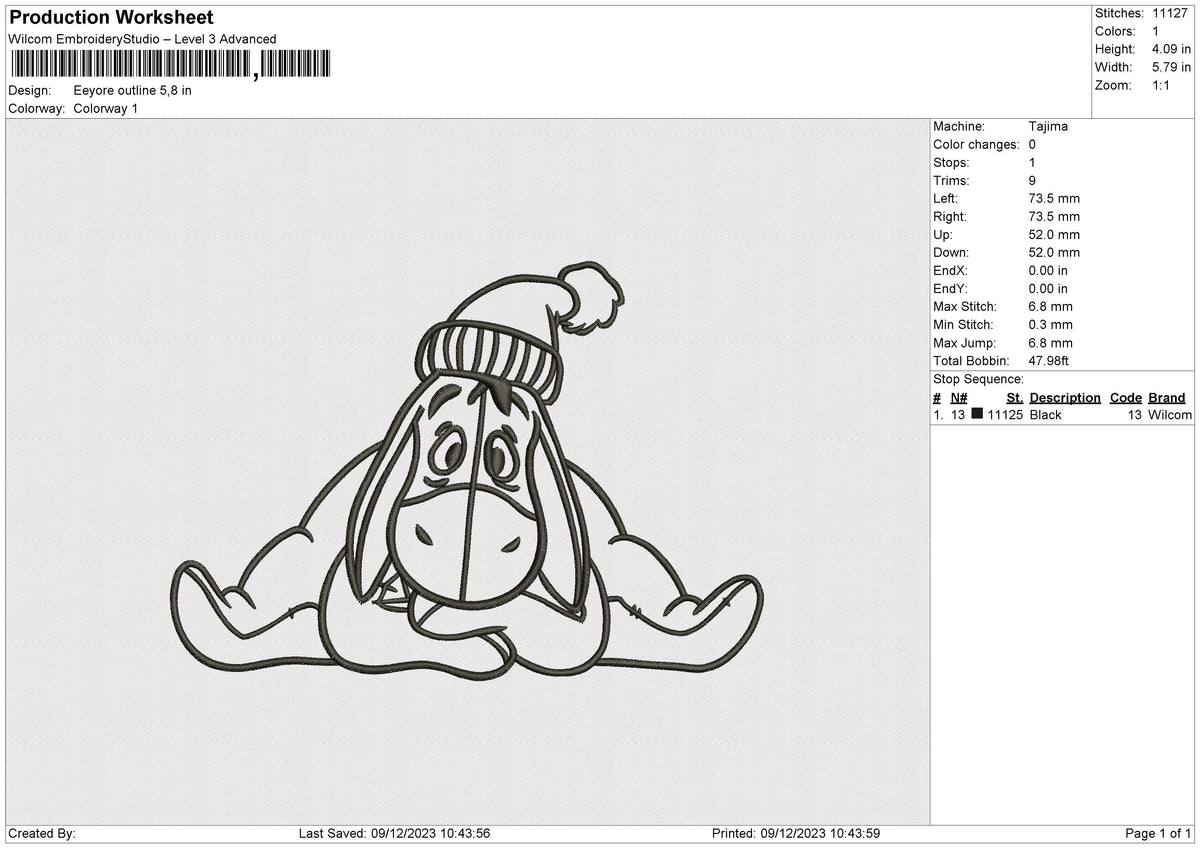Click the 'Eeyore outline 5,8 in' design name
The image size is (1200, 848).
(133, 90)
